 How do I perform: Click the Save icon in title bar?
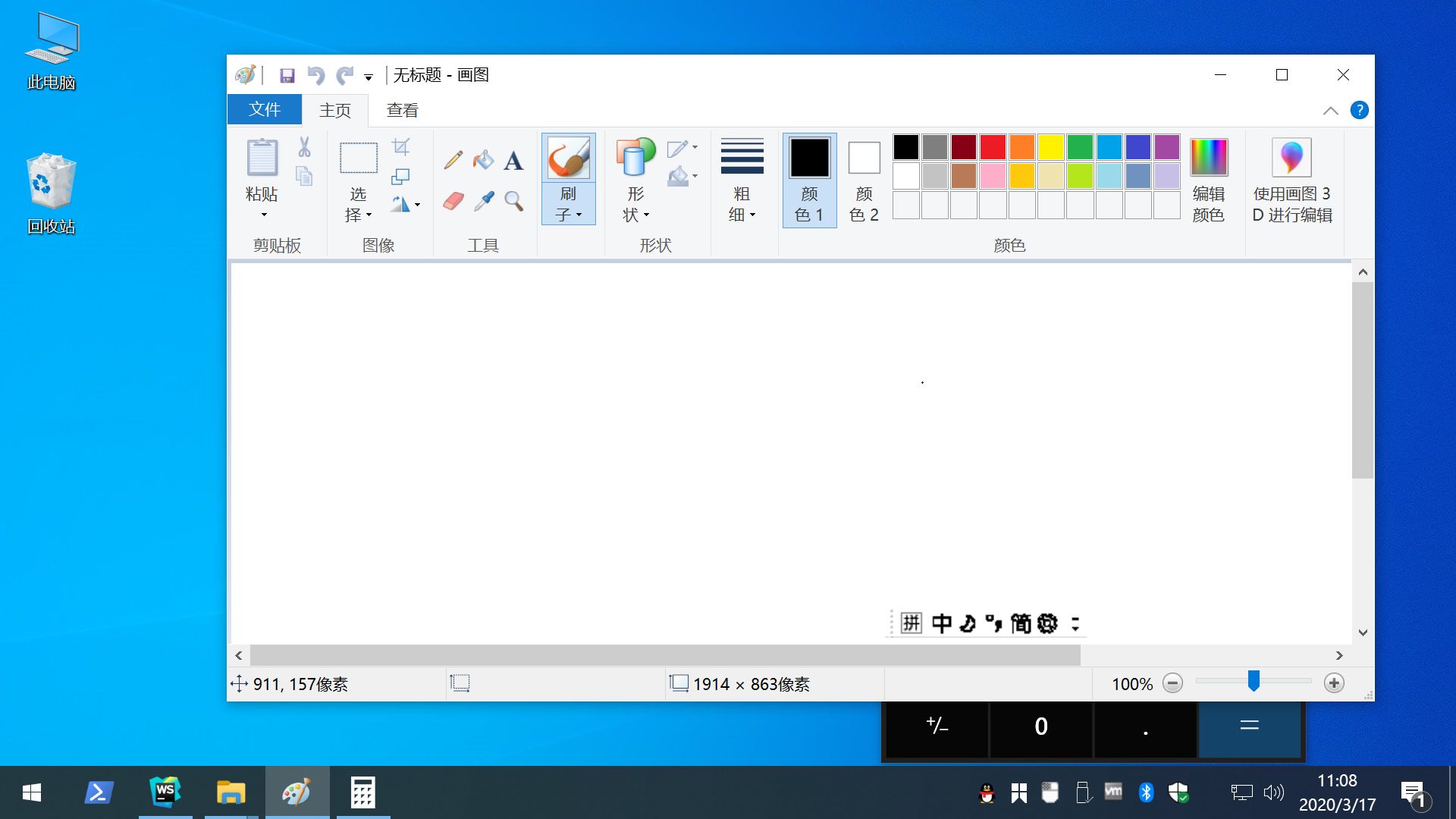pos(287,75)
